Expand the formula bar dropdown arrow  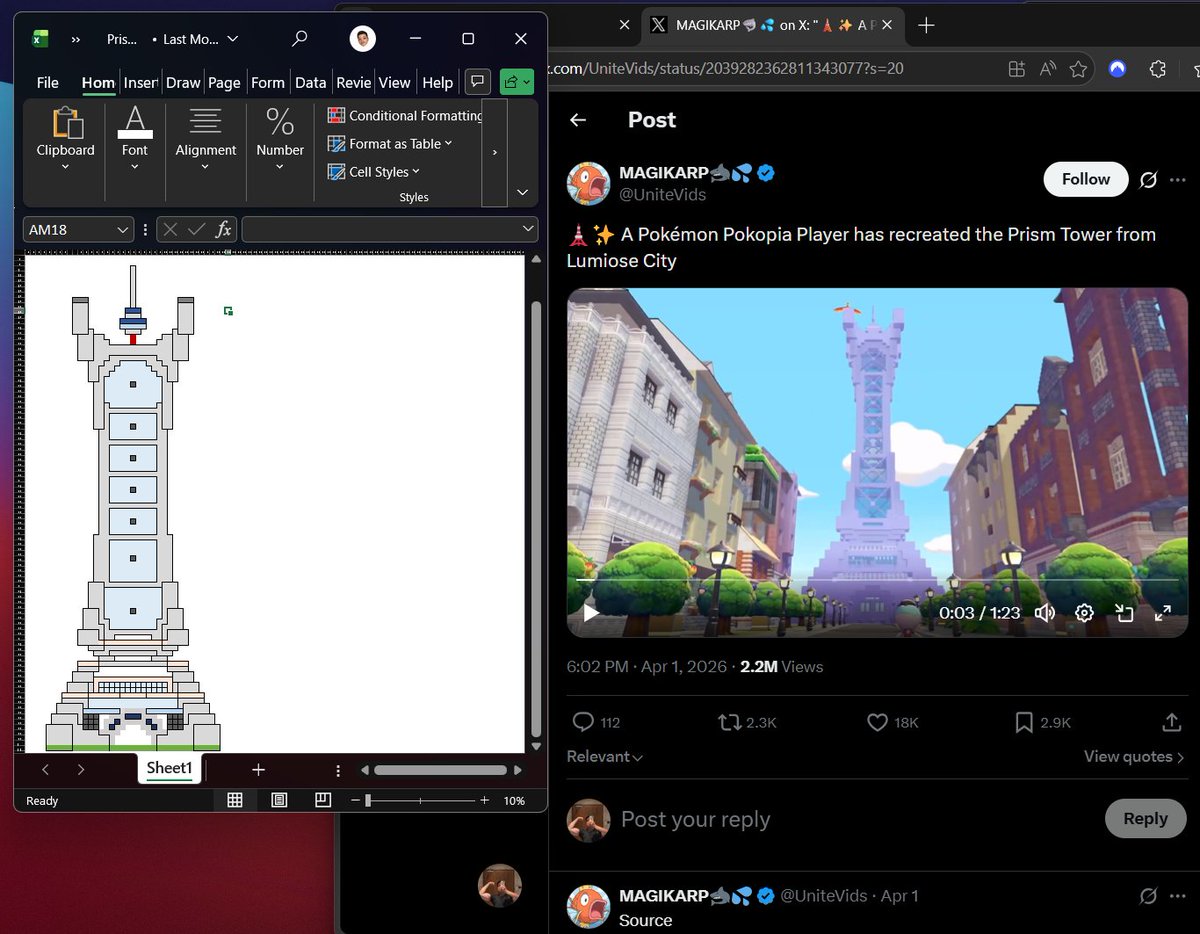point(528,230)
